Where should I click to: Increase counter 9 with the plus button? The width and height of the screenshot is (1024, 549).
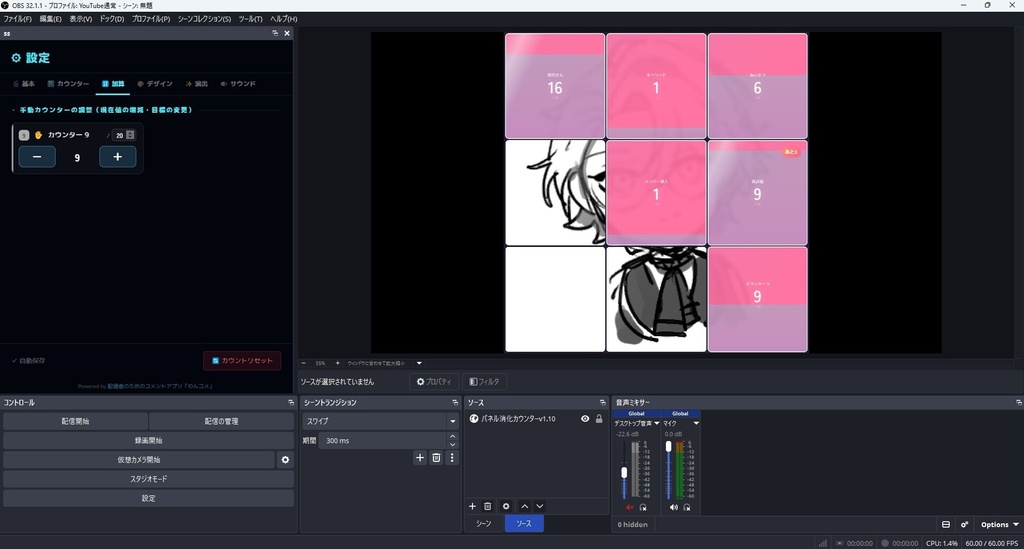[x=118, y=157]
